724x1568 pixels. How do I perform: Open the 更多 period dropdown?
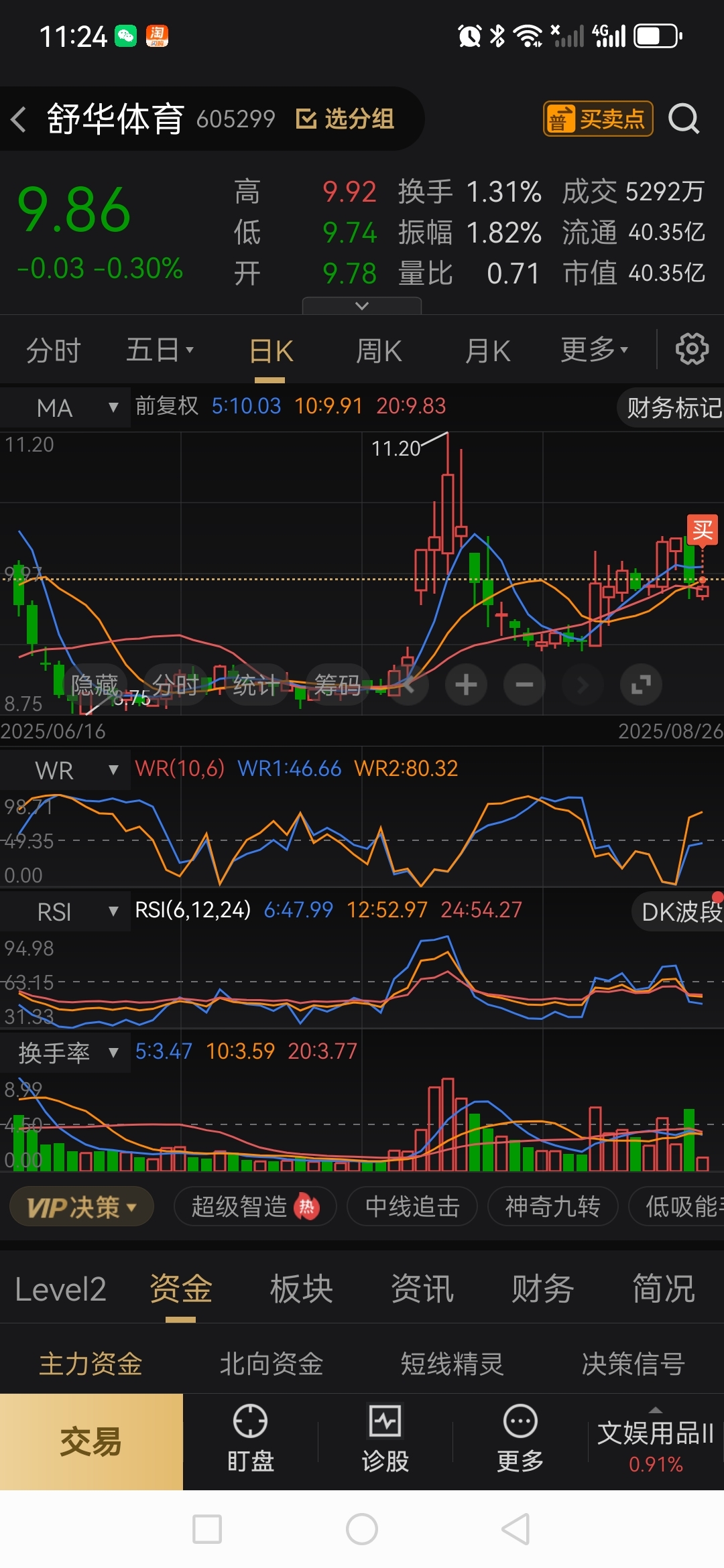tap(594, 350)
